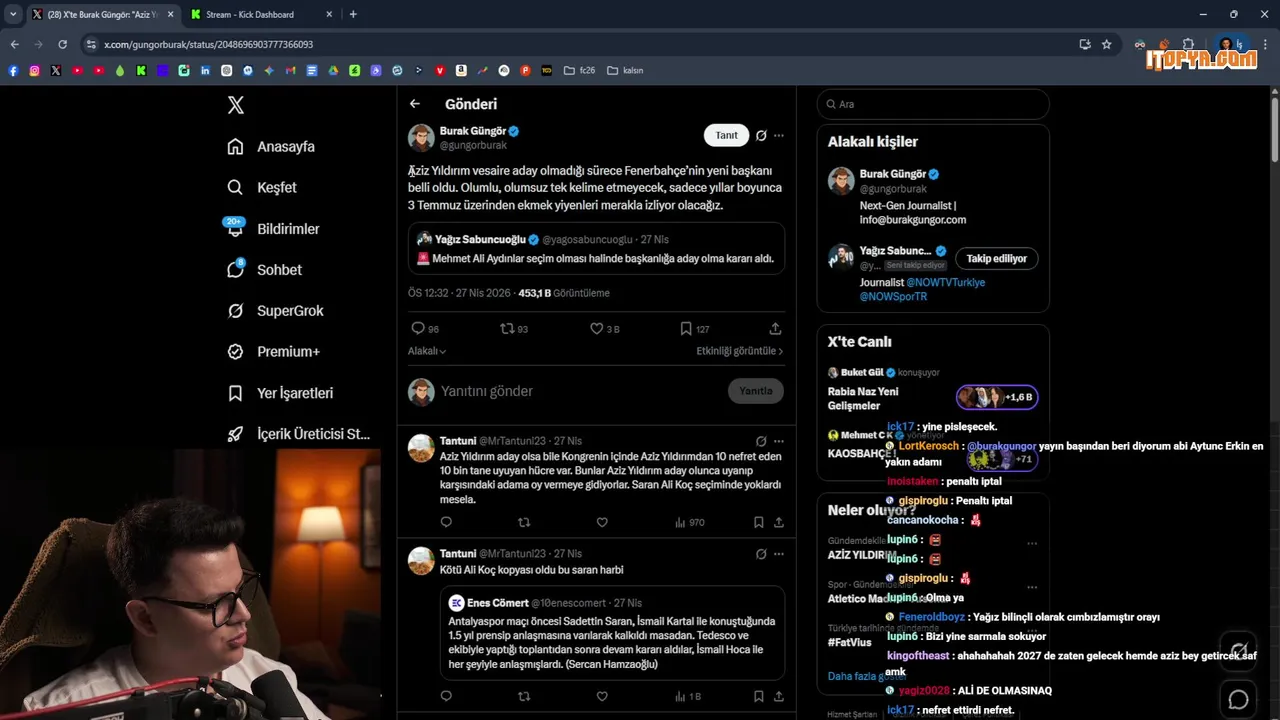Switch to Stream - Kick Dashboard tab
1280x720 pixels.
coord(250,14)
